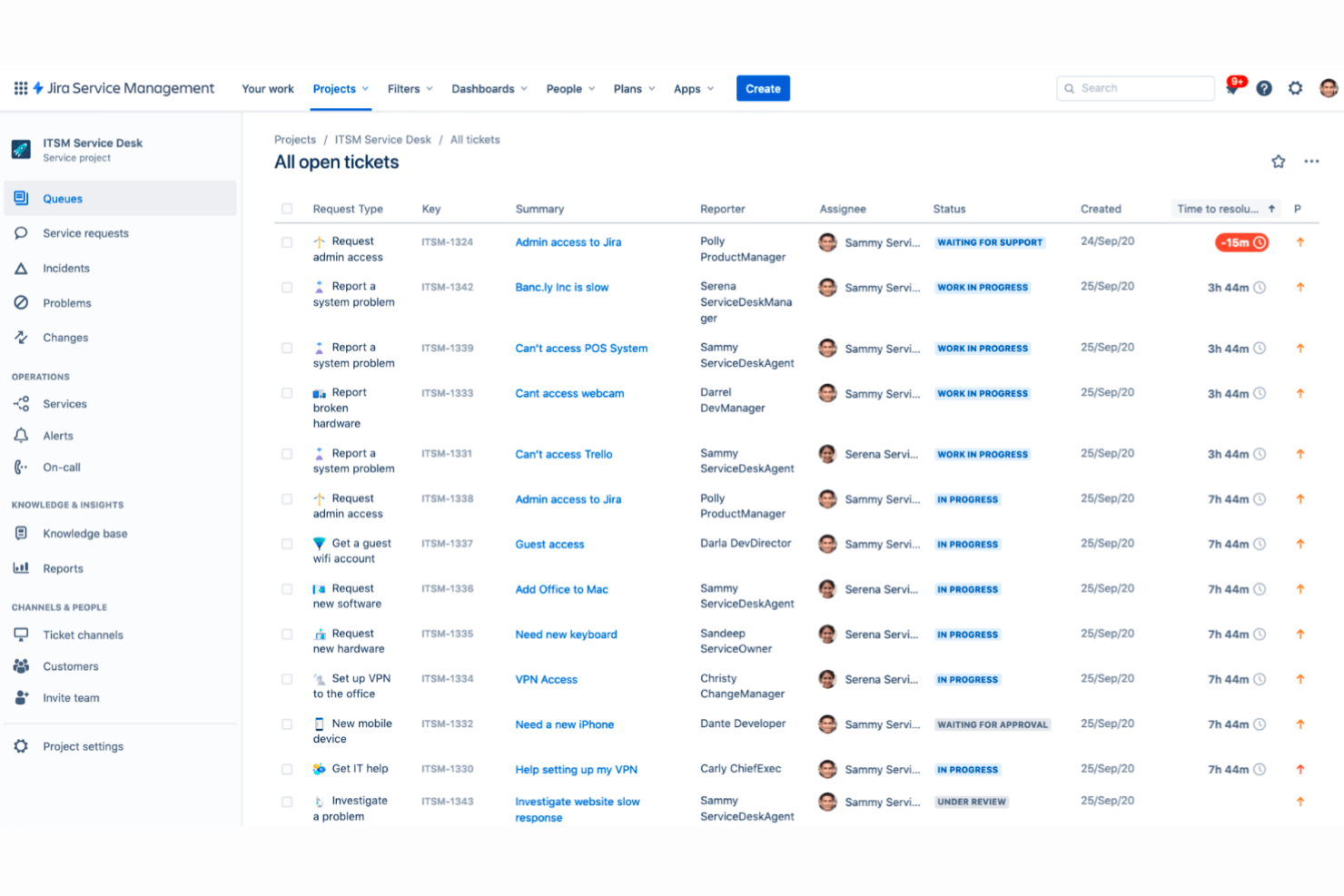Screen dimensions: 1344x896
Task: Open the On-call section under Operations
Action: (x=61, y=467)
